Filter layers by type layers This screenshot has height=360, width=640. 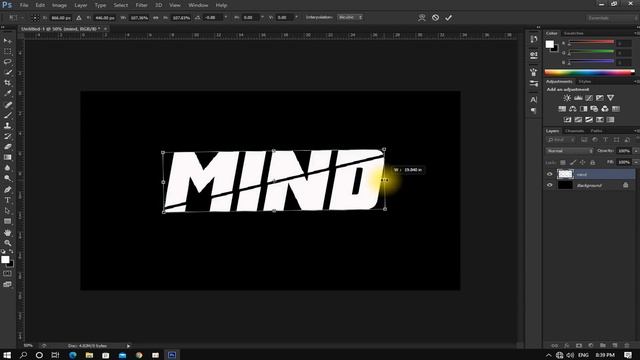tap(606, 140)
